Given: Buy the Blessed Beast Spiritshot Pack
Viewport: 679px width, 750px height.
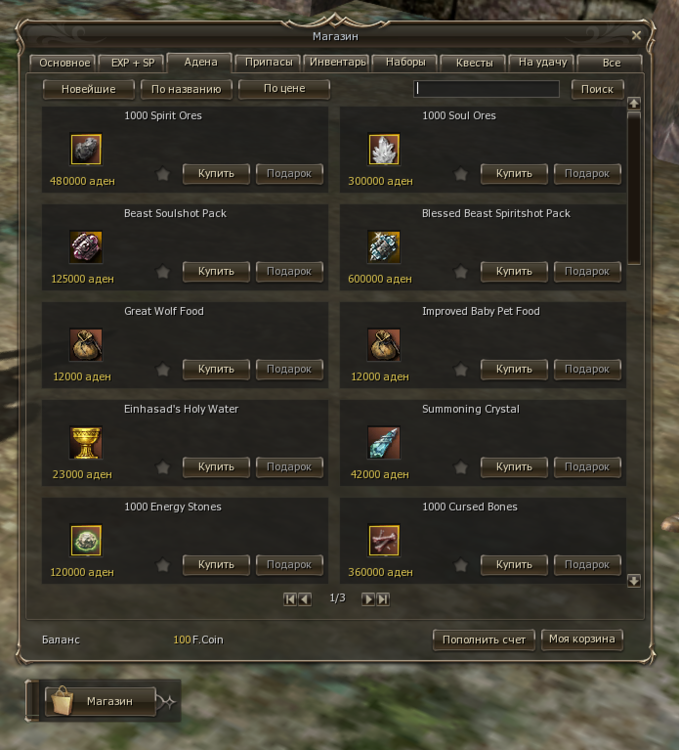Looking at the screenshot, I should pos(514,271).
